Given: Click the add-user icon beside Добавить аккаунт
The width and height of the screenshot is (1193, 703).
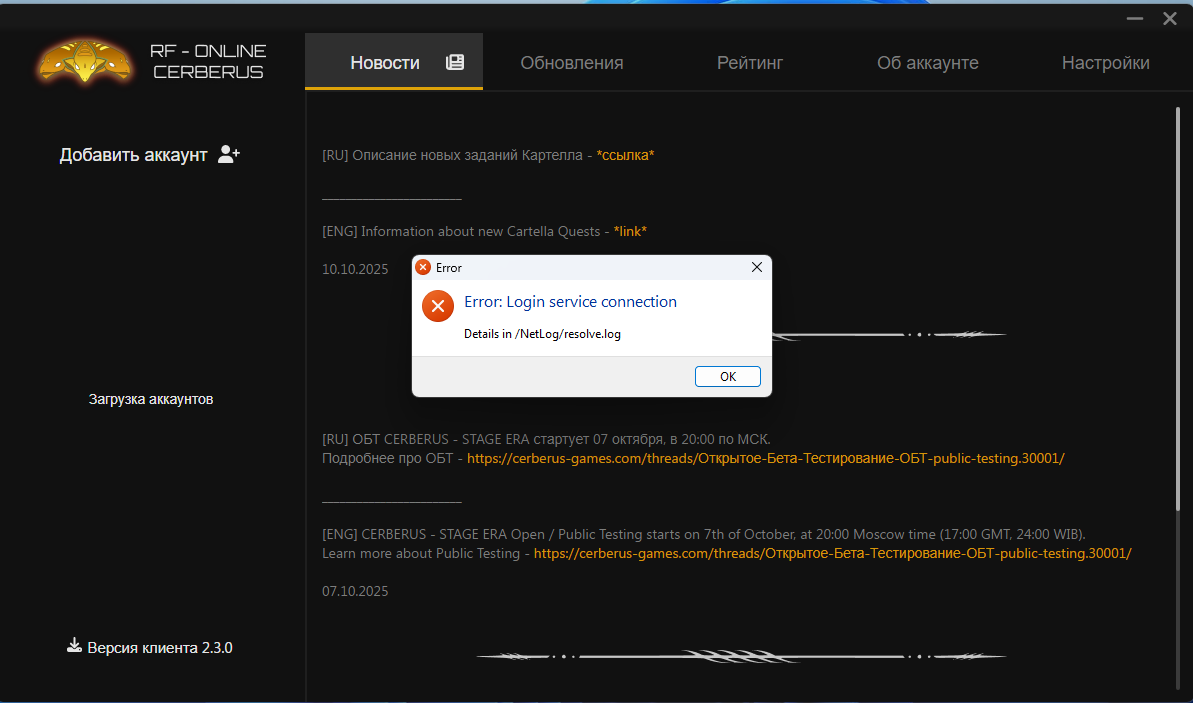Looking at the screenshot, I should pyautogui.click(x=229, y=154).
